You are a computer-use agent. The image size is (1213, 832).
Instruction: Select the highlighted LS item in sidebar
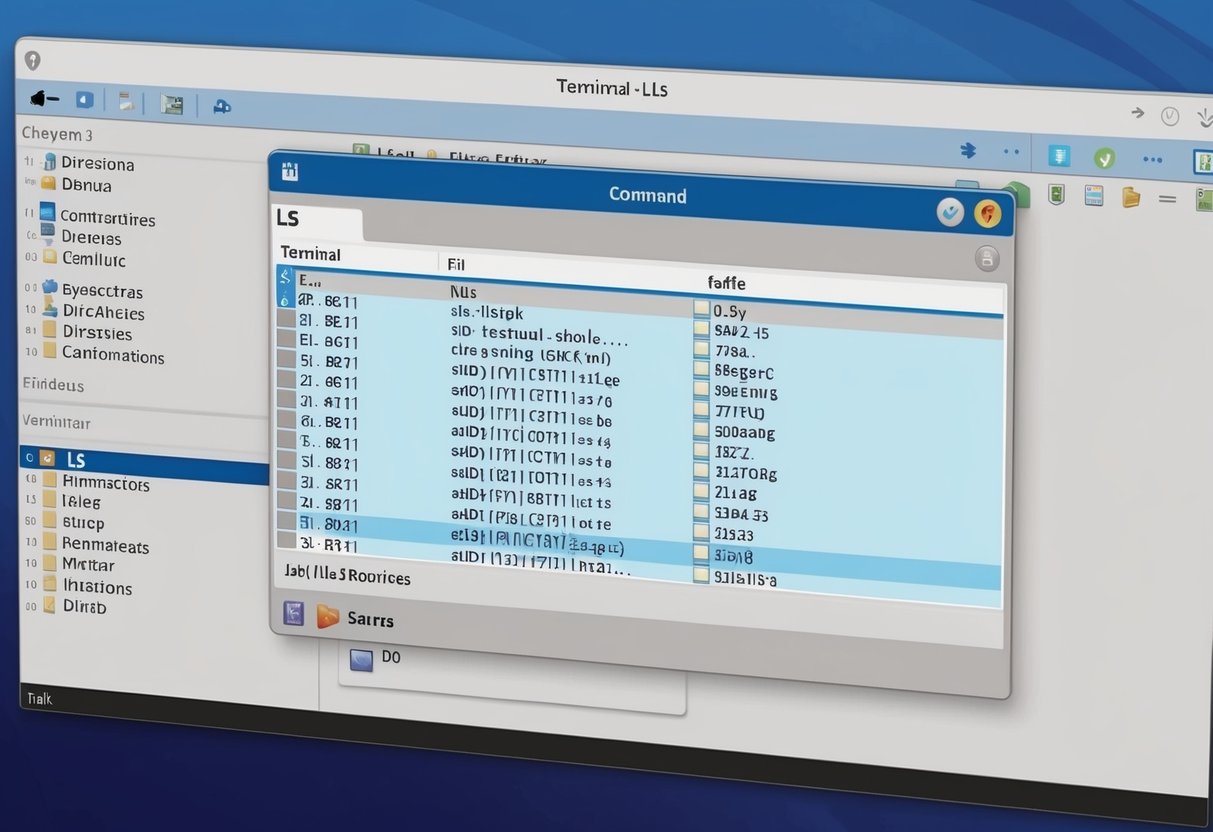coord(76,460)
